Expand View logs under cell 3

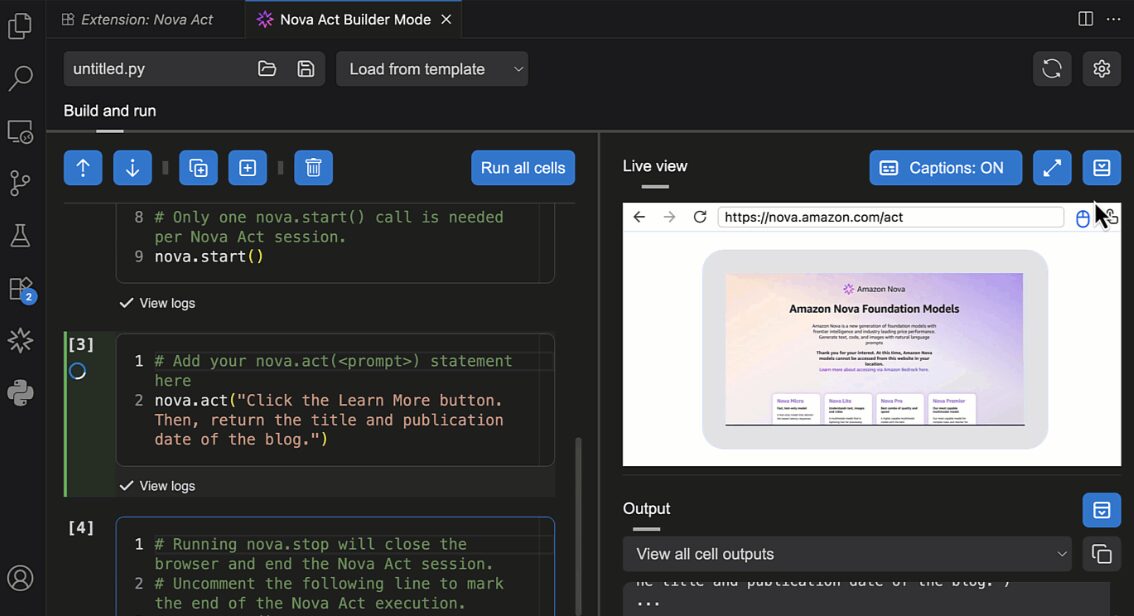pyautogui.click(x=158, y=486)
